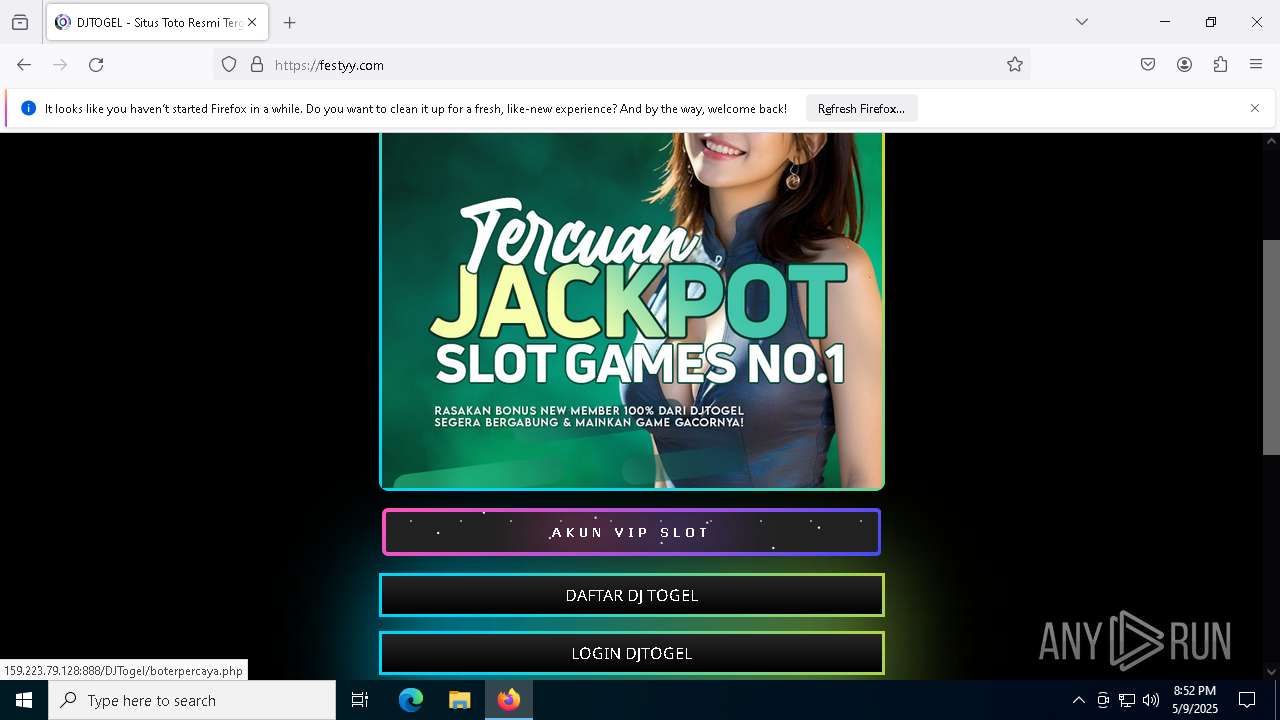Open tracking protection shield icon
The height and width of the screenshot is (720, 1280).
tap(229, 65)
